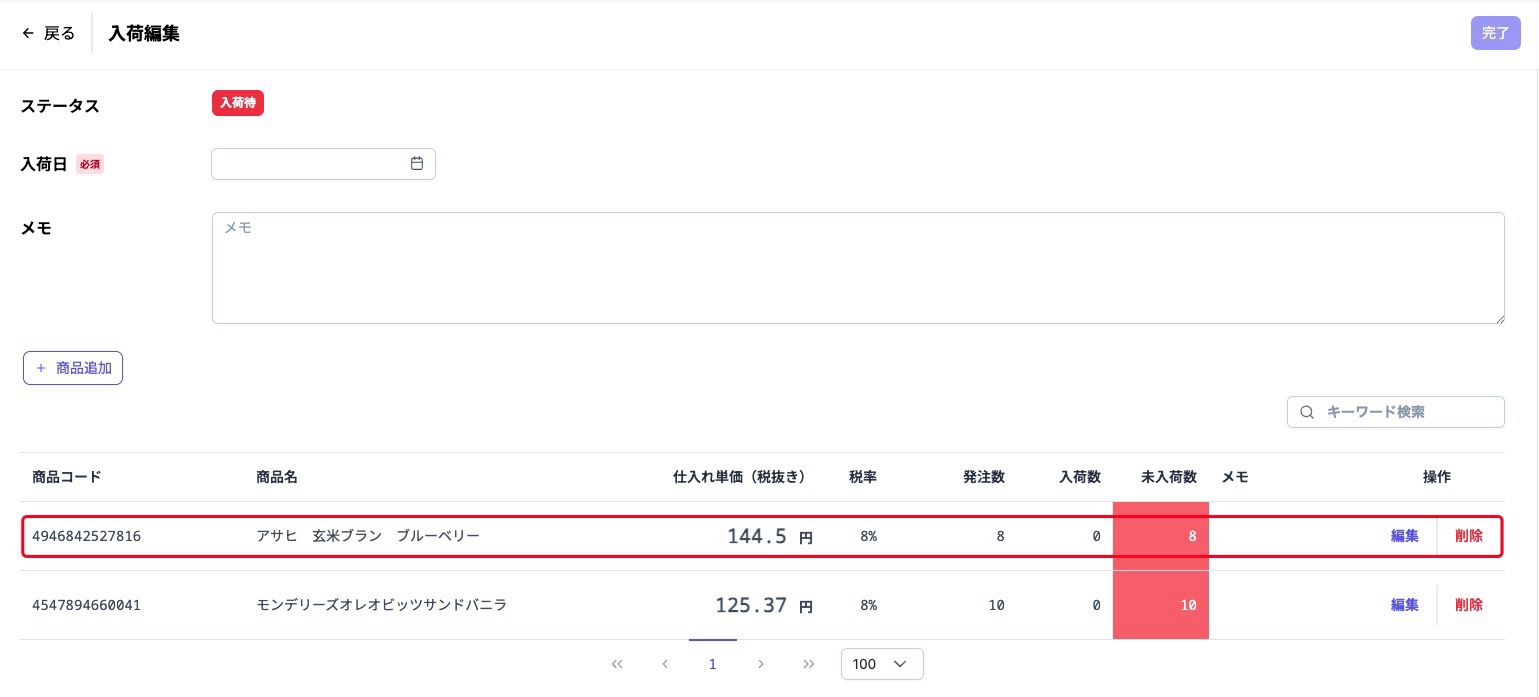Jump to last page with double-right arrows
The image size is (1539, 697).
tap(809, 664)
